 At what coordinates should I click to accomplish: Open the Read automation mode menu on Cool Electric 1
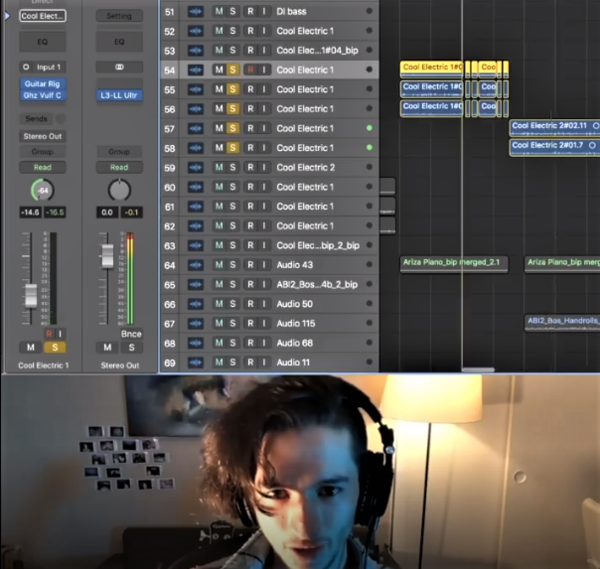[x=42, y=167]
